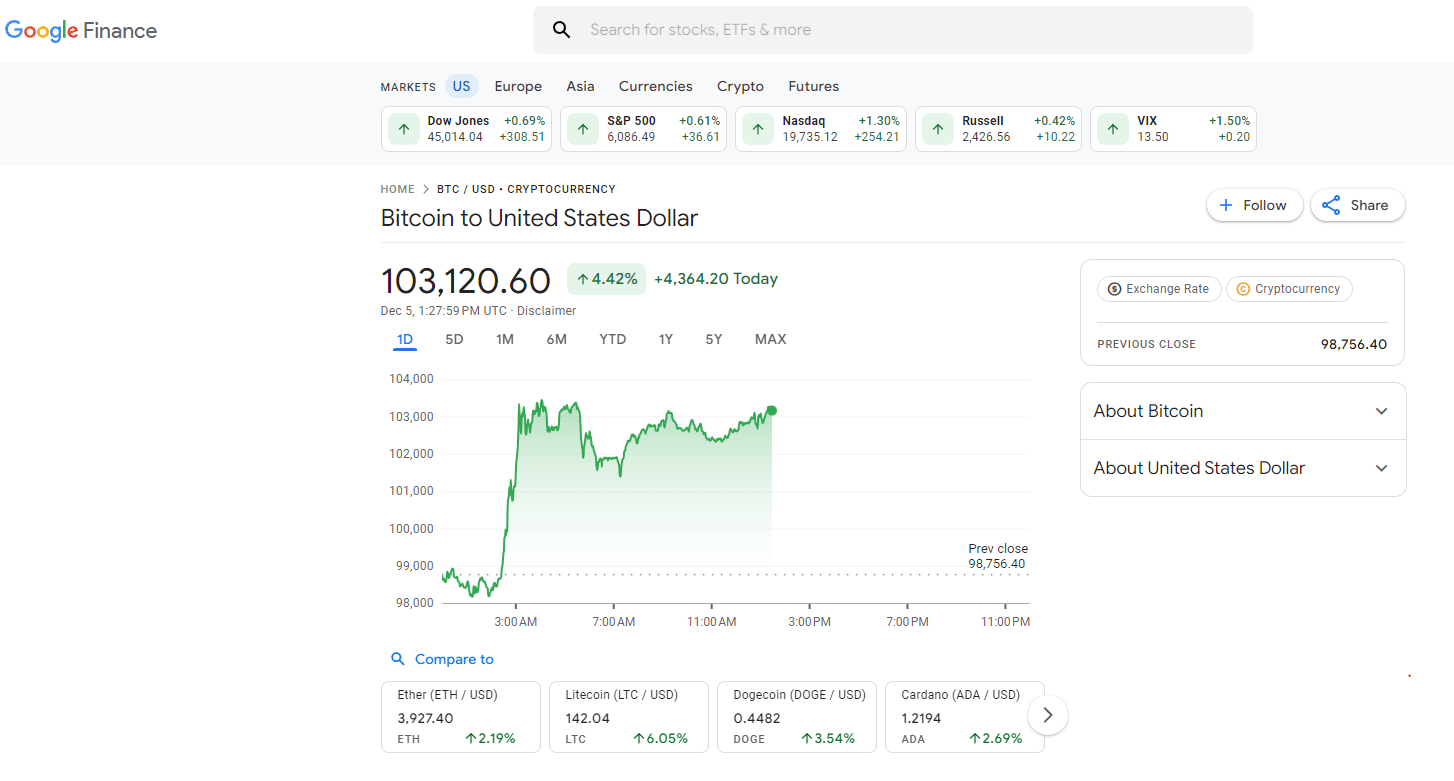Switch to the Europe markets tab
The width and height of the screenshot is (1454, 781).
point(518,86)
